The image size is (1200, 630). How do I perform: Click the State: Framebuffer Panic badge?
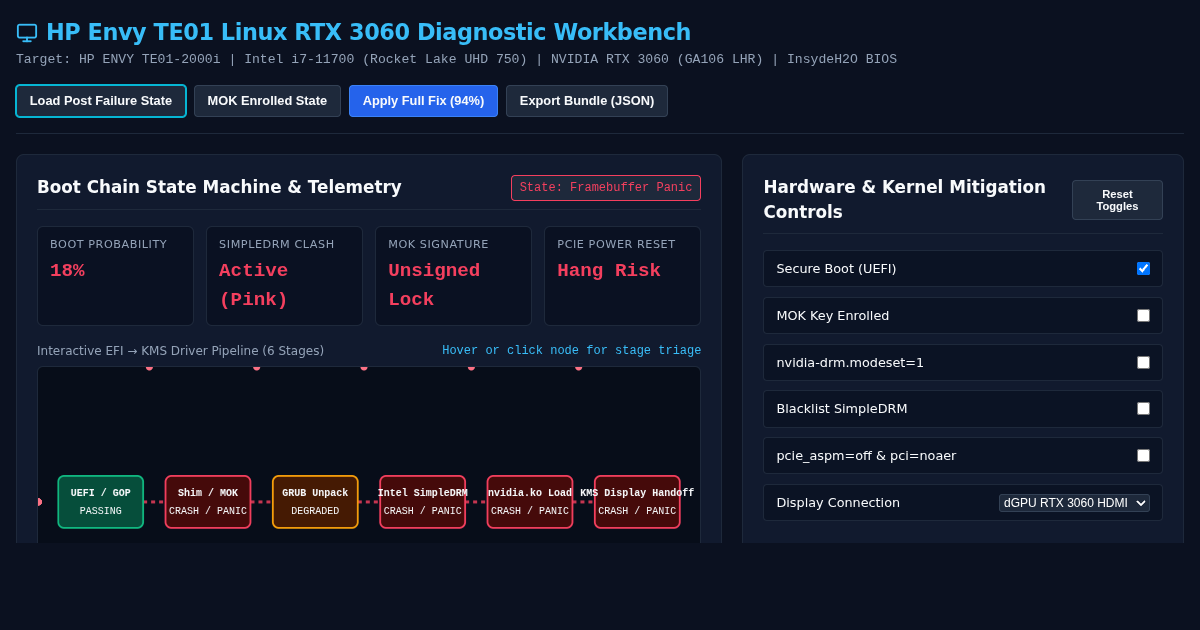[606, 188]
